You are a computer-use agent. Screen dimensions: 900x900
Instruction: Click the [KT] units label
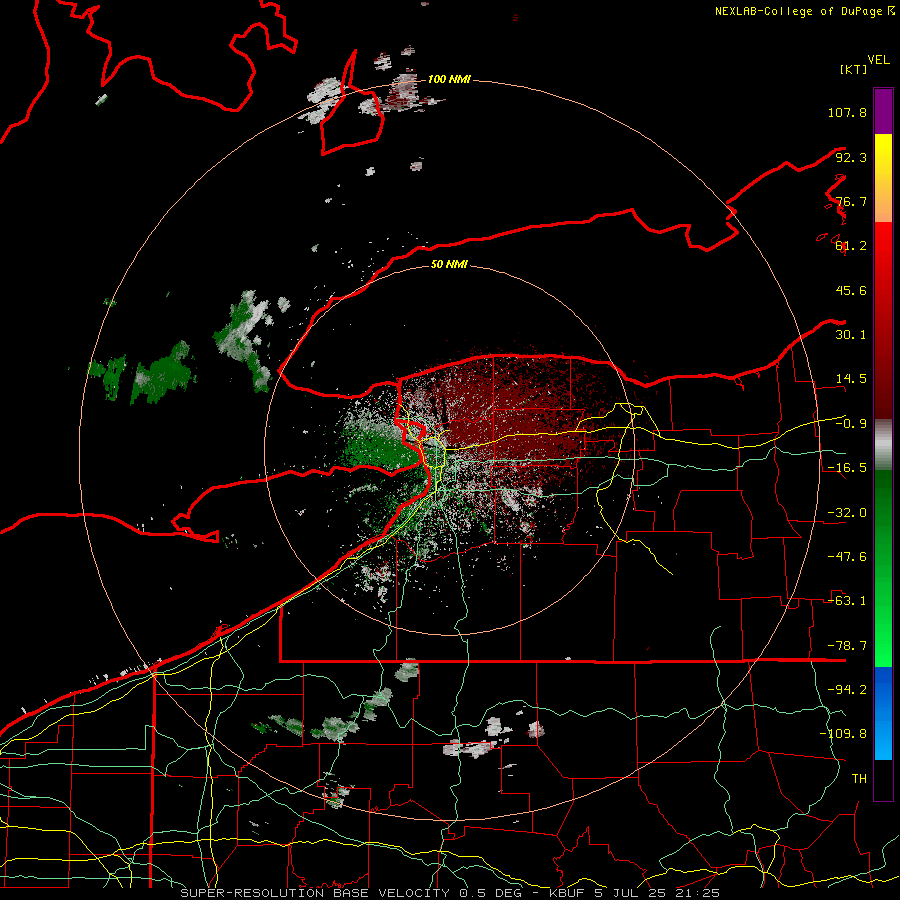[854, 69]
